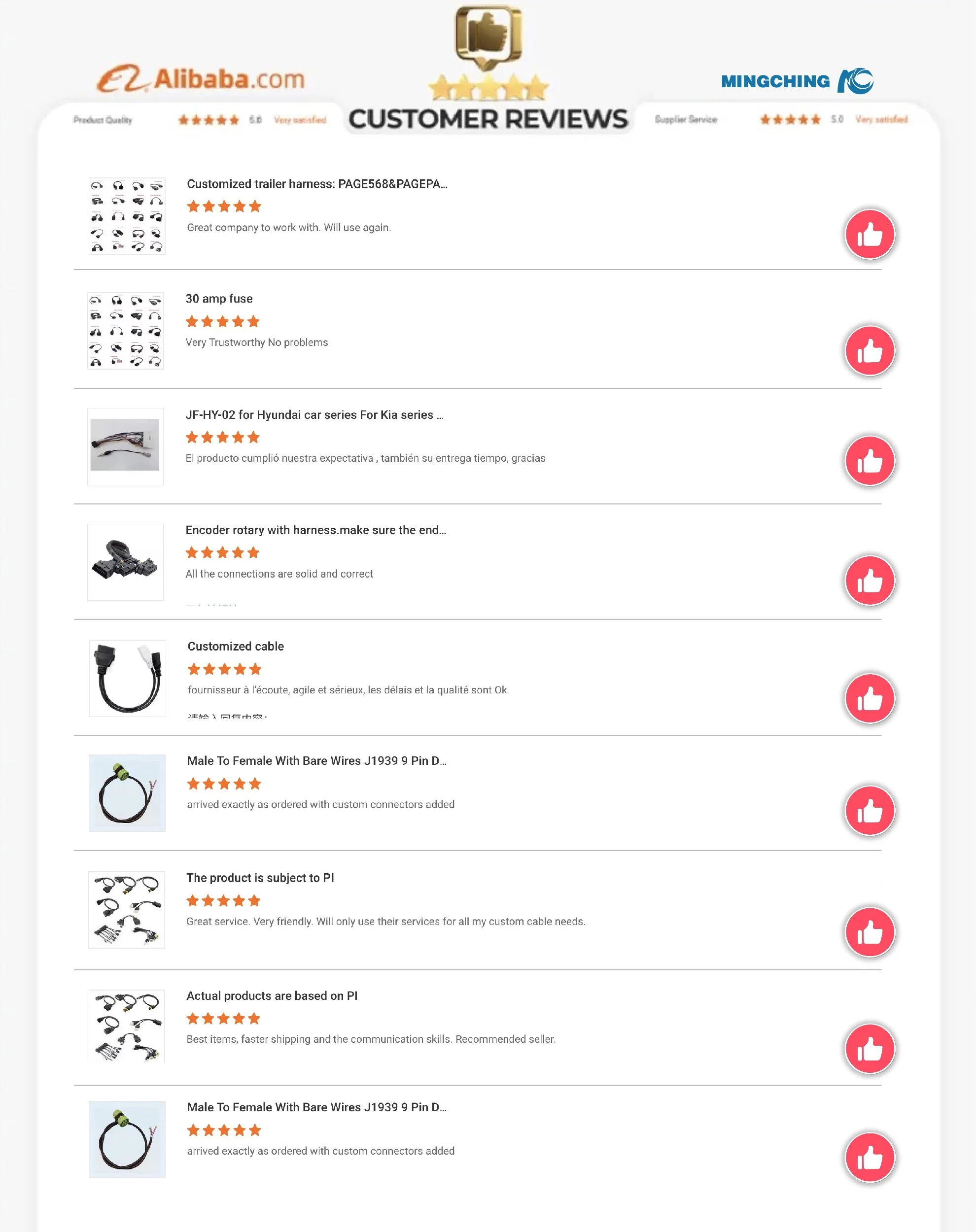Click thumbs-up beside JF-HY-02 Hyundai review
This screenshot has width=976, height=1232.
(869, 461)
